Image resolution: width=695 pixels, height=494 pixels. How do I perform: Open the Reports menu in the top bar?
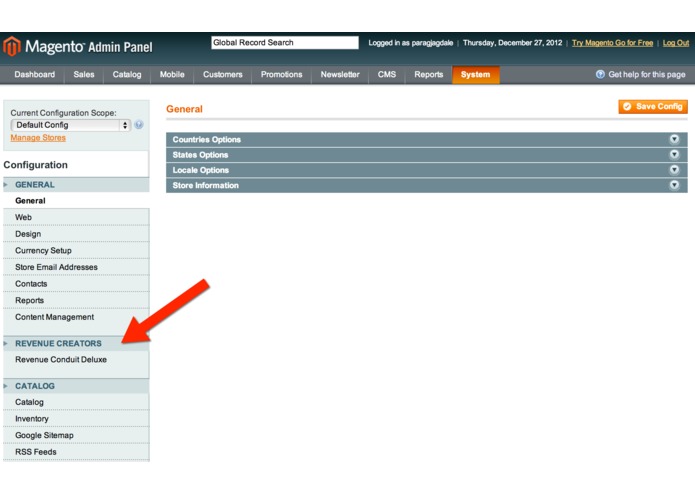(x=429, y=74)
